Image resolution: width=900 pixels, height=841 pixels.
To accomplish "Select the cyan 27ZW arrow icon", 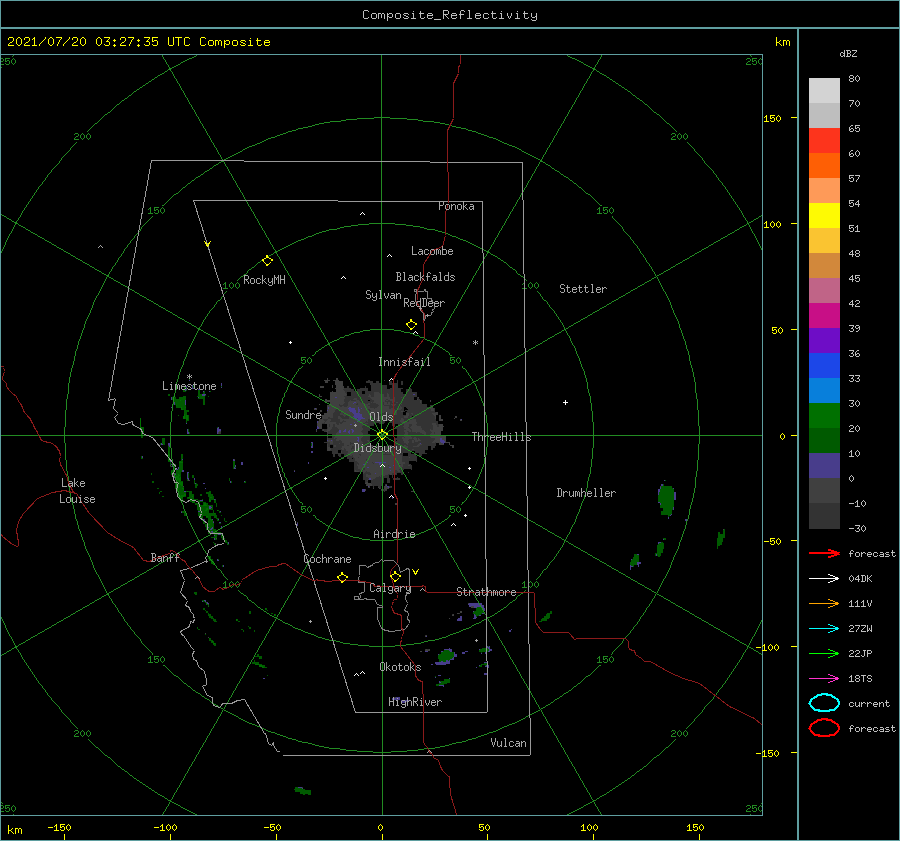I will tap(824, 629).
